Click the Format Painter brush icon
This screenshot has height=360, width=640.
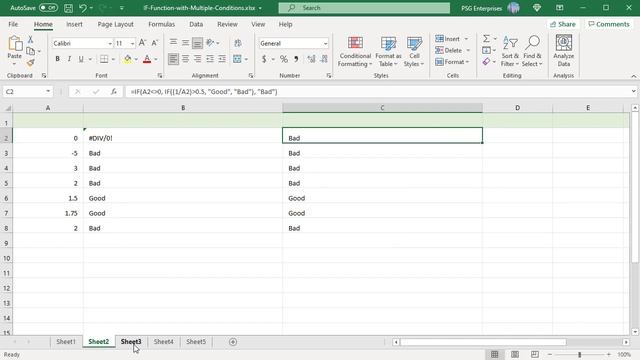pyautogui.click(x=30, y=62)
